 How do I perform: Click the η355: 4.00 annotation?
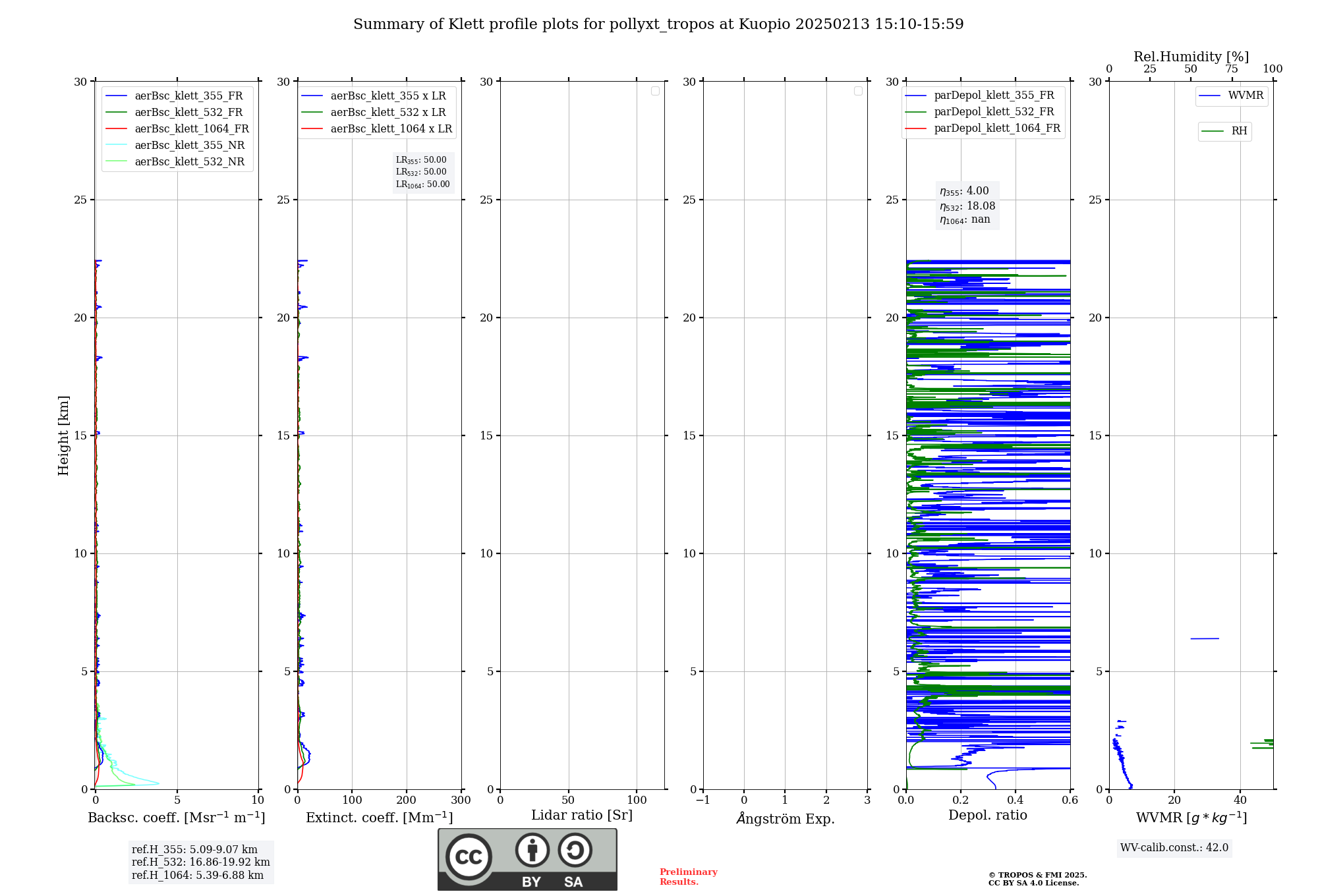(964, 191)
